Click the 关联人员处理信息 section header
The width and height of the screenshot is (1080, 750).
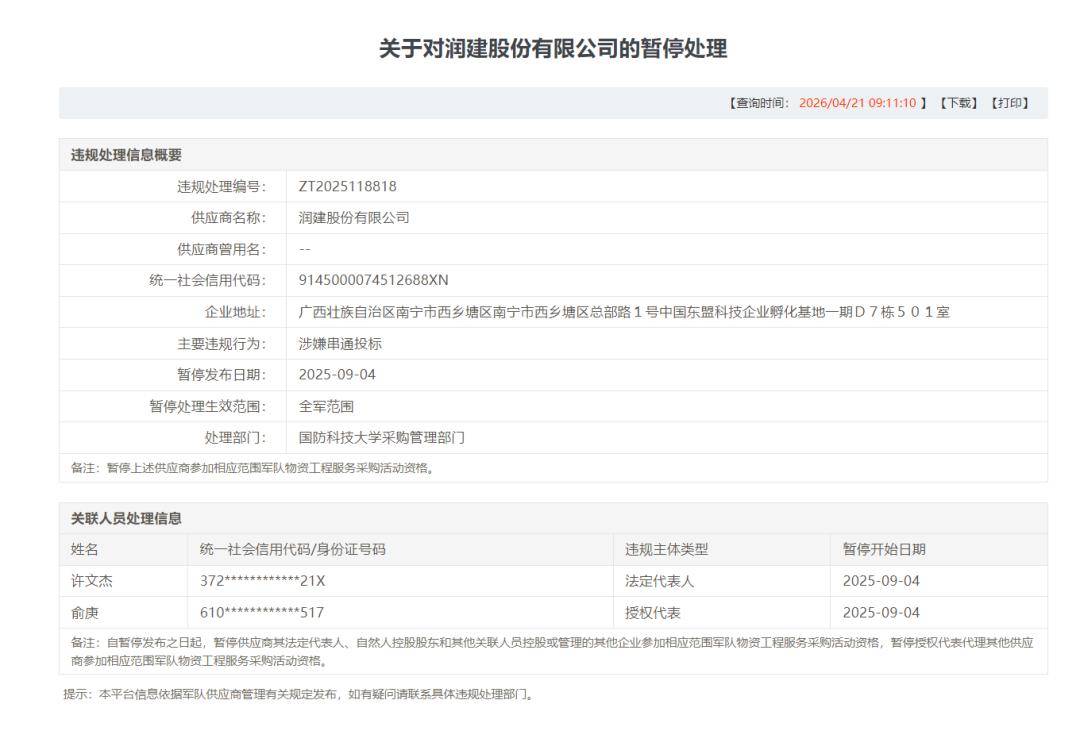tap(126, 518)
